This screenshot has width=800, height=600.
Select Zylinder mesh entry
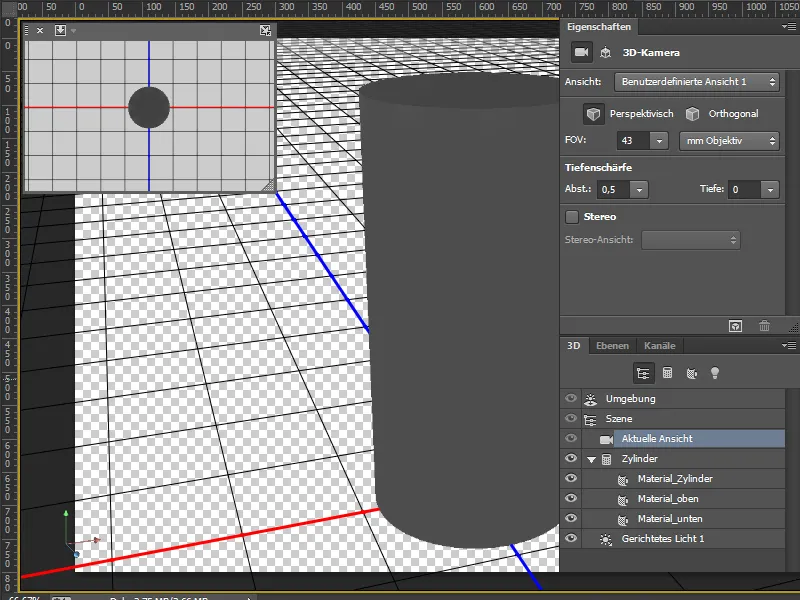click(672, 458)
